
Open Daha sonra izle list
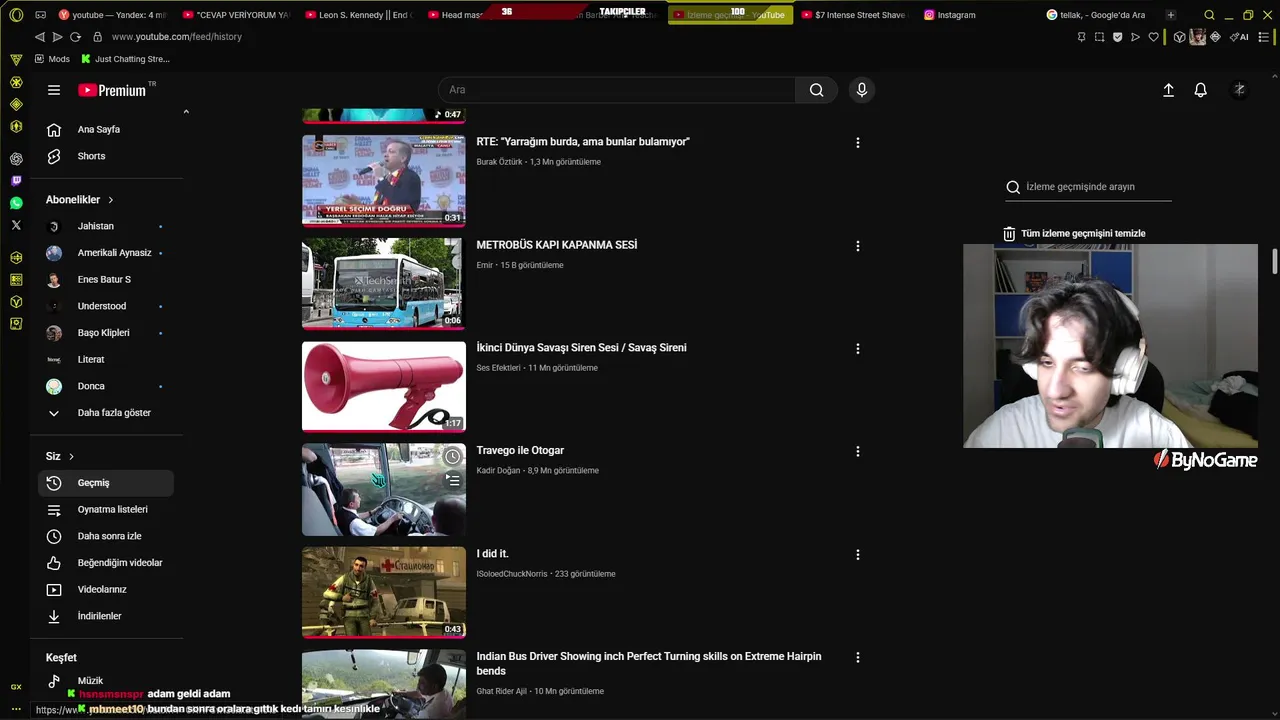pos(105,536)
